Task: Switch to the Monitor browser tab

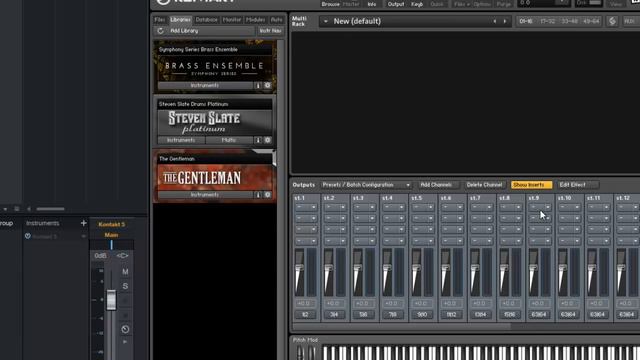Action: 231,20
